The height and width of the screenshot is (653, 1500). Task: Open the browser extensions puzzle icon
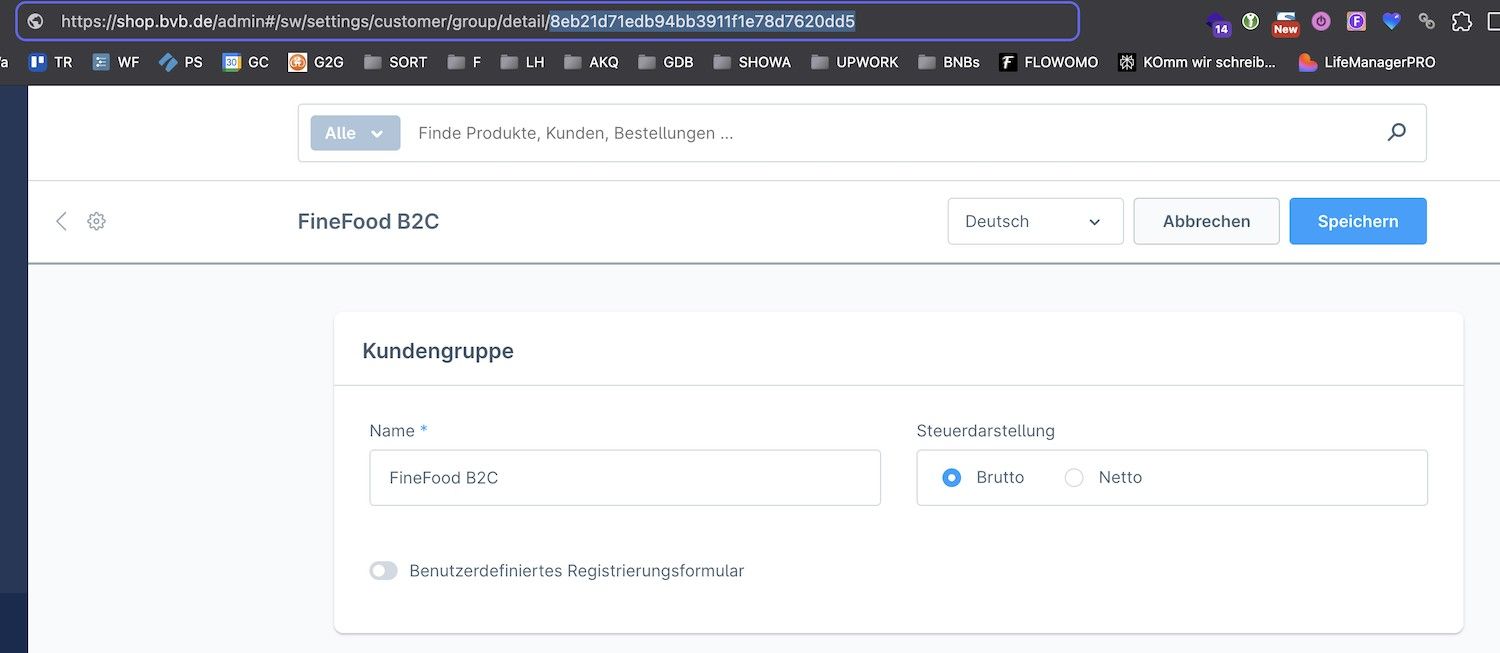[x=1461, y=21]
